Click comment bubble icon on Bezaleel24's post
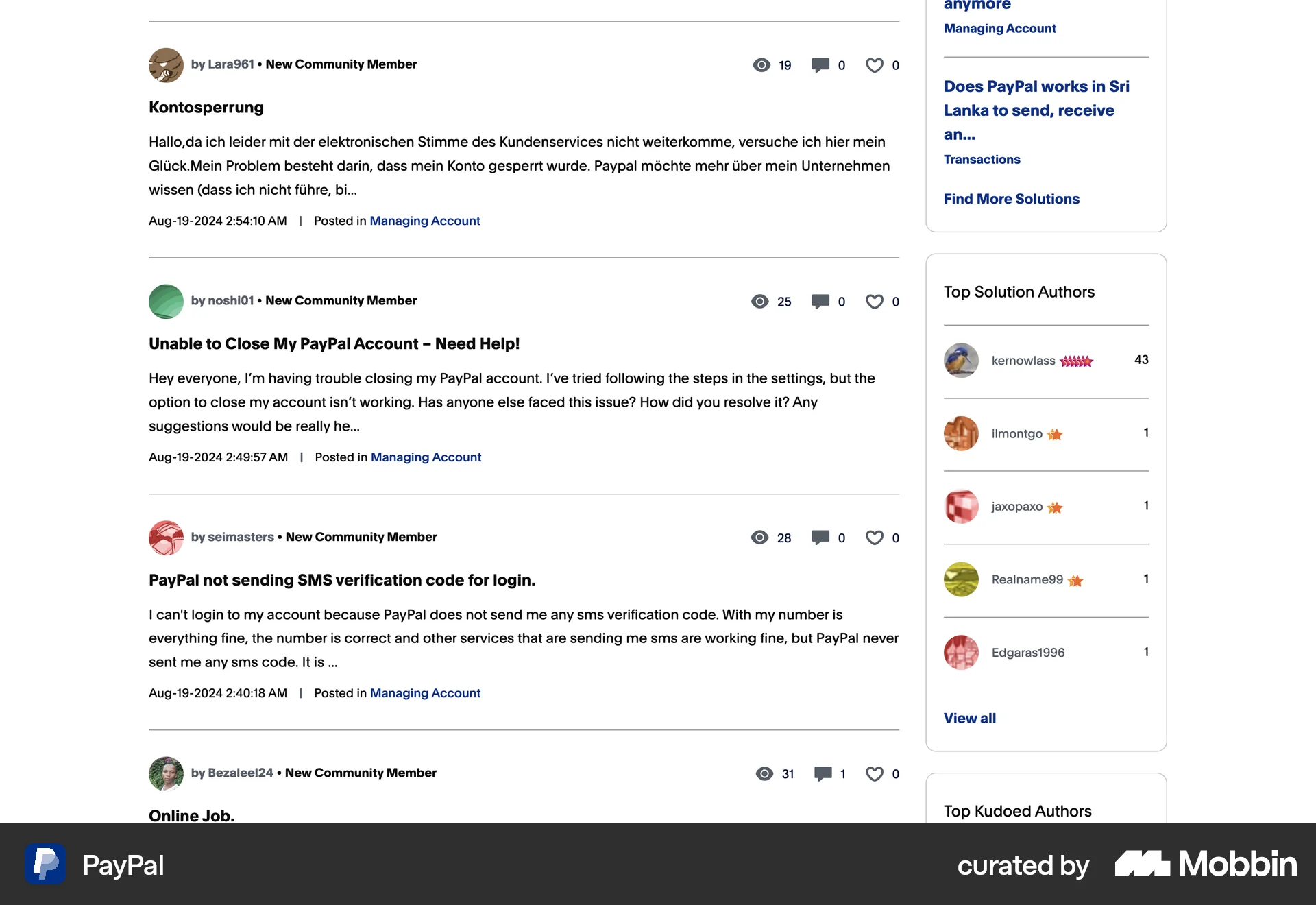 pos(822,774)
